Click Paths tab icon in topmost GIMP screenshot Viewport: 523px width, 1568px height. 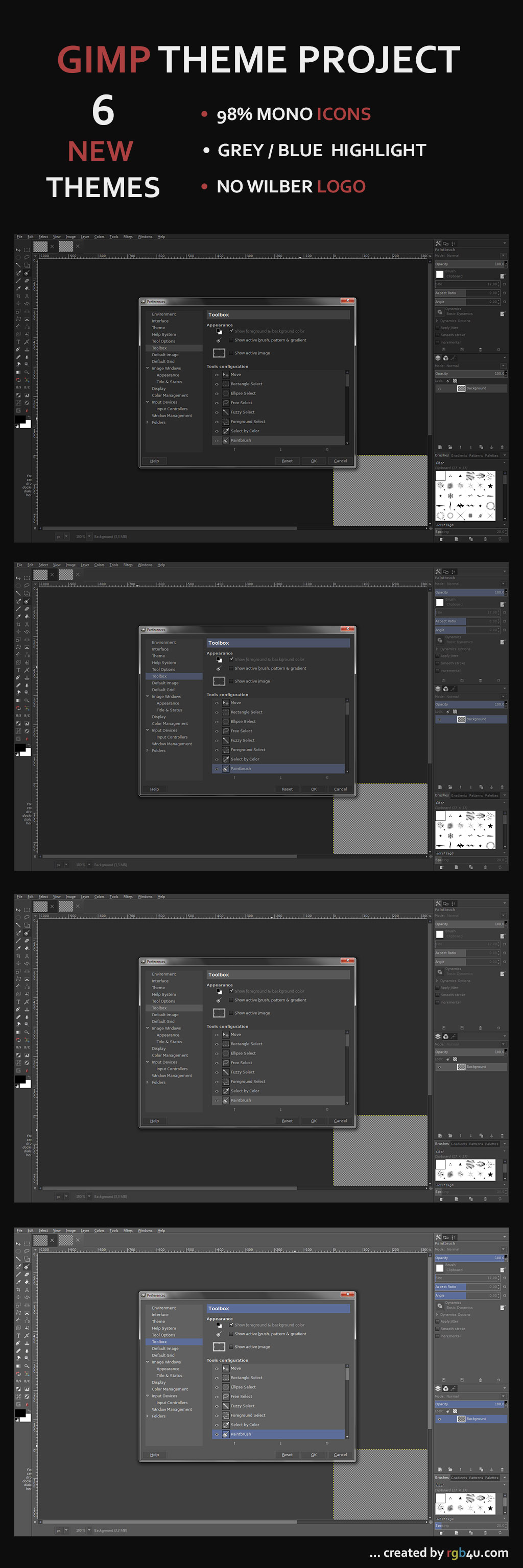tap(454, 358)
